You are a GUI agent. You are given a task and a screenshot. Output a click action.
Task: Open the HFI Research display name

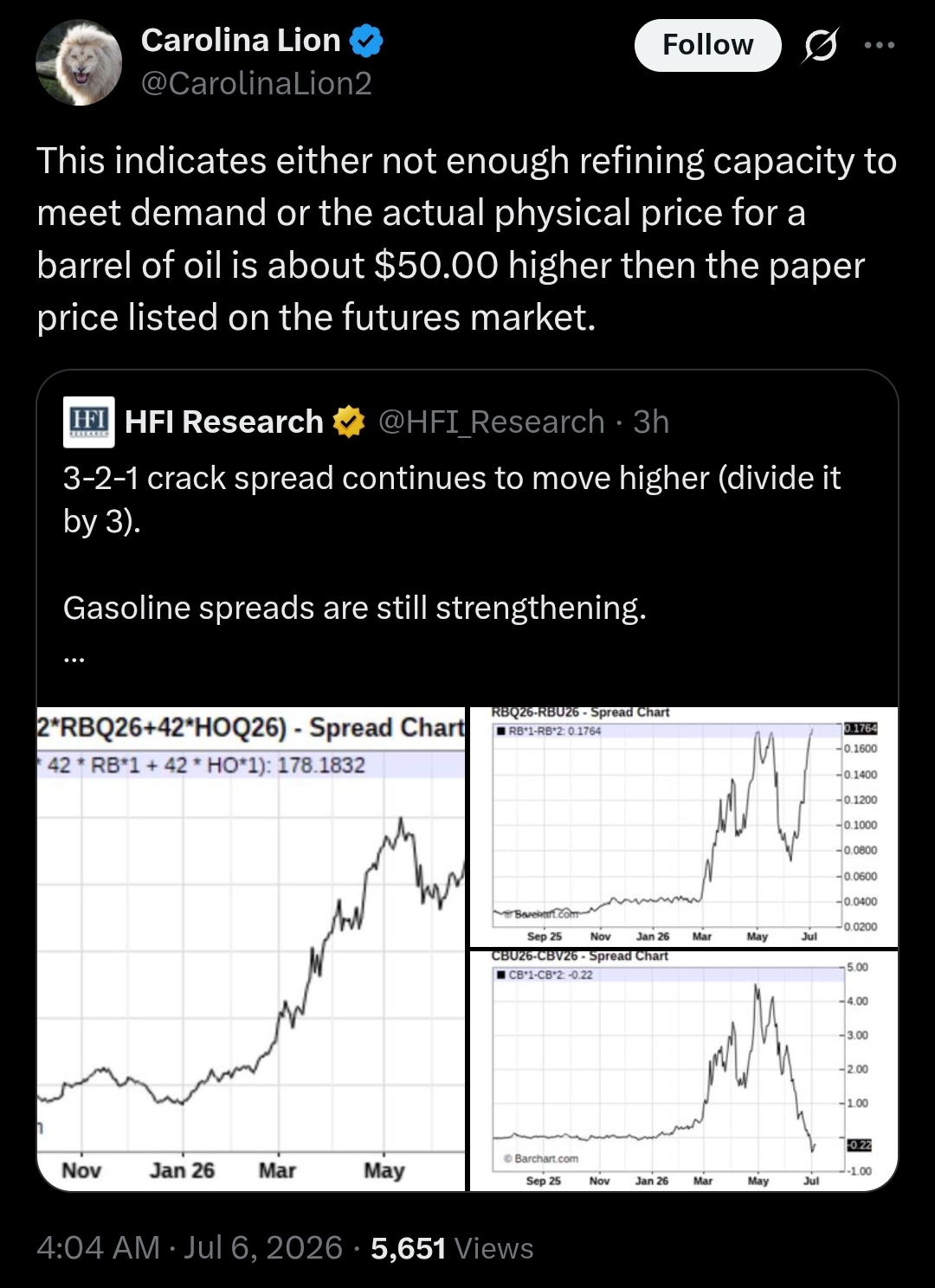(x=224, y=422)
